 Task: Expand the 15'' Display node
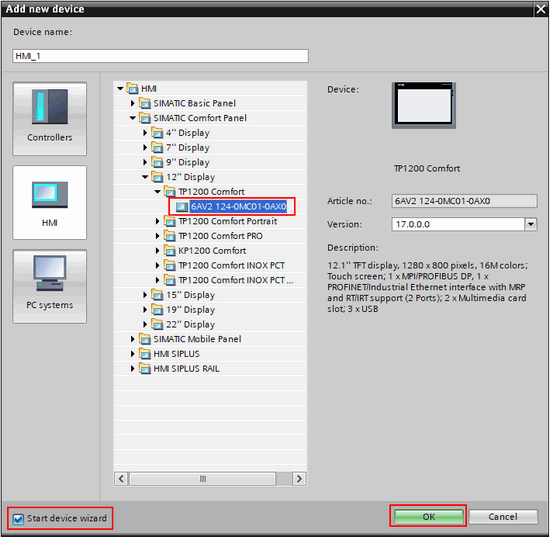145,295
